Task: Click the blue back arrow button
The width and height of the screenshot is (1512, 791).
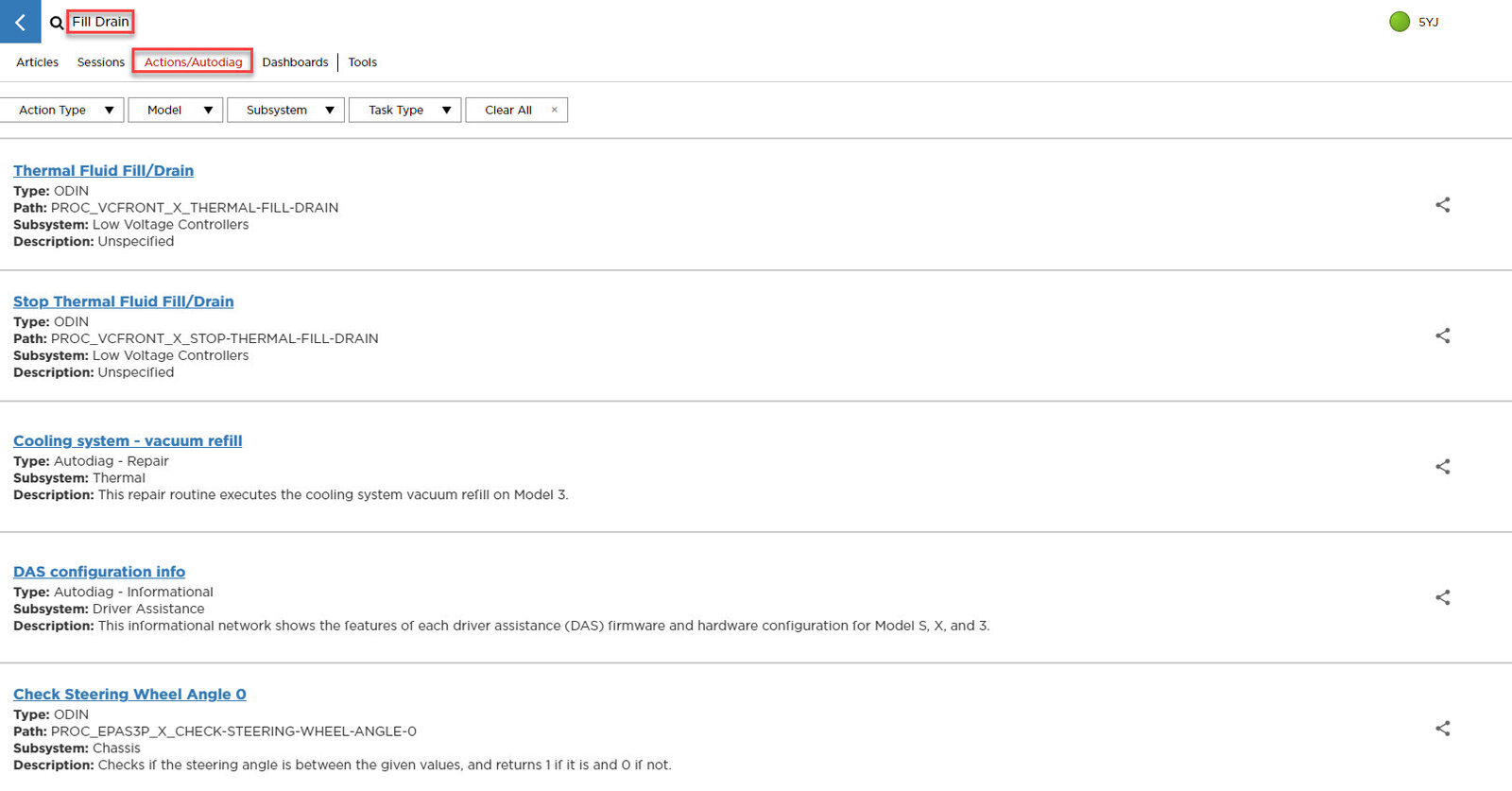Action: pyautogui.click(x=20, y=22)
